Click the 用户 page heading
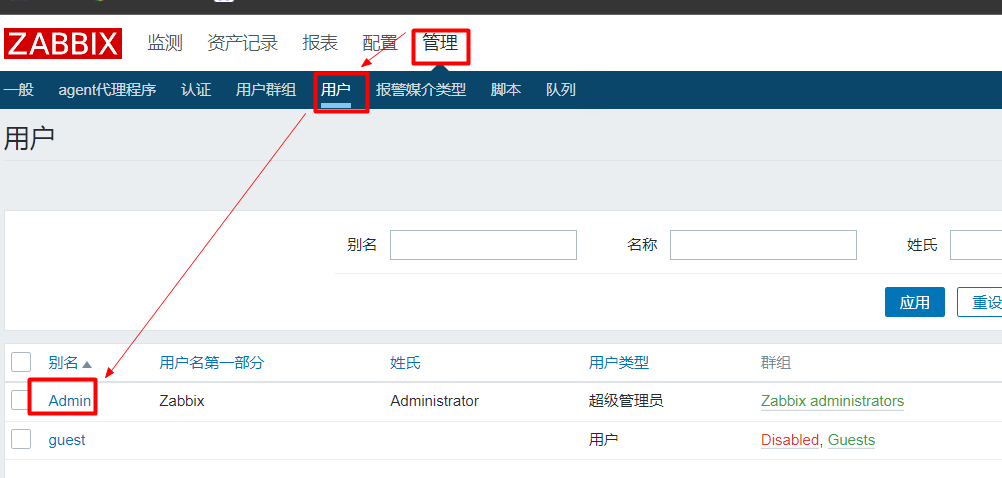The width and height of the screenshot is (1002, 478). point(29,139)
